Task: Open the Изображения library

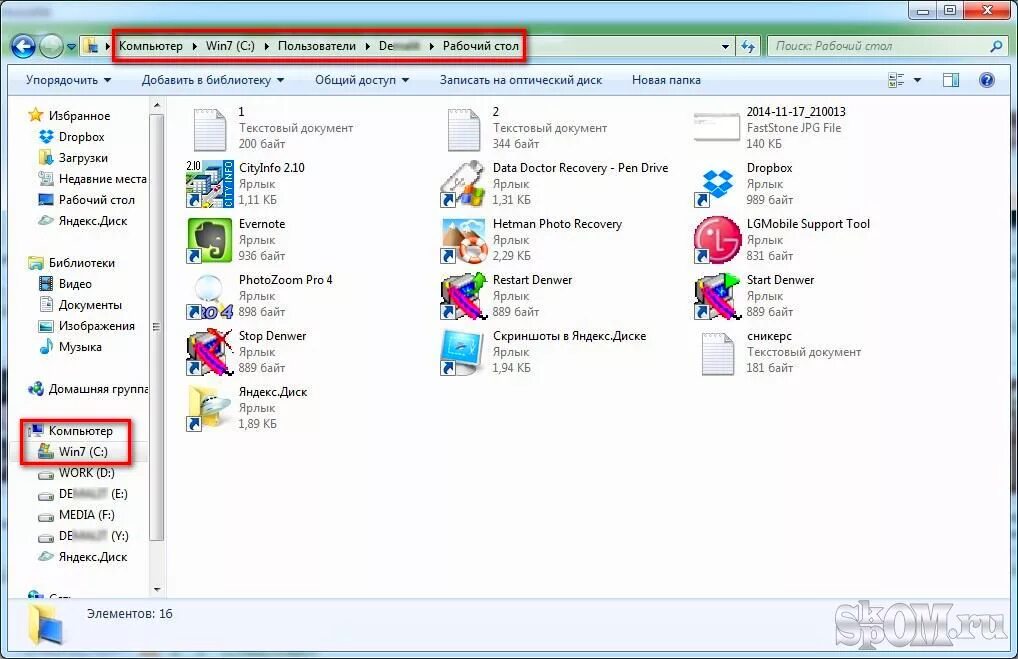Action: point(96,326)
